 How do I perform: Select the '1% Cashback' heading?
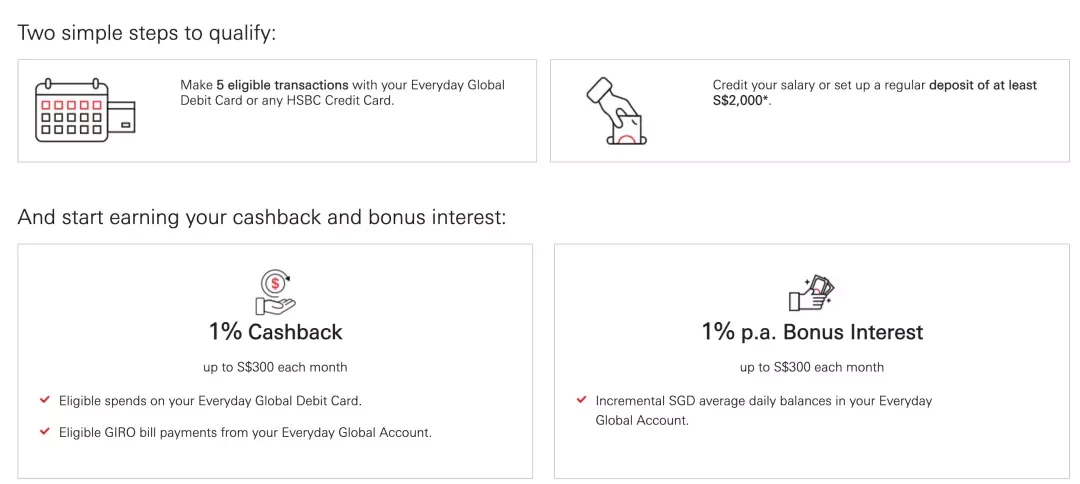pyautogui.click(x=276, y=332)
